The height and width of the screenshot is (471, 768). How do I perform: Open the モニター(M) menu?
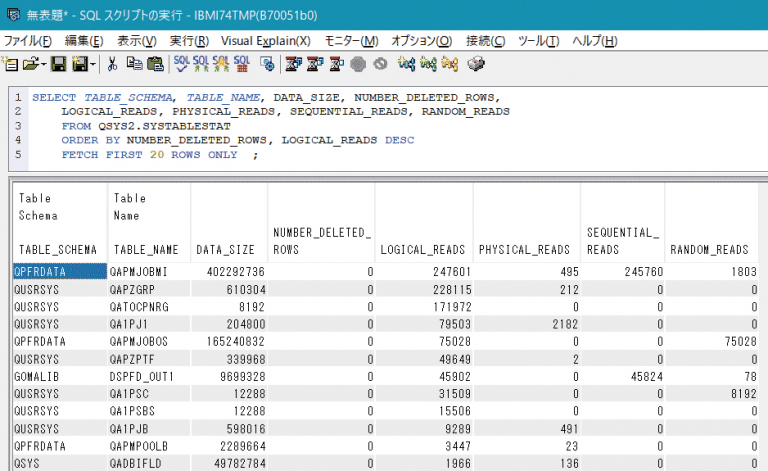pos(352,40)
